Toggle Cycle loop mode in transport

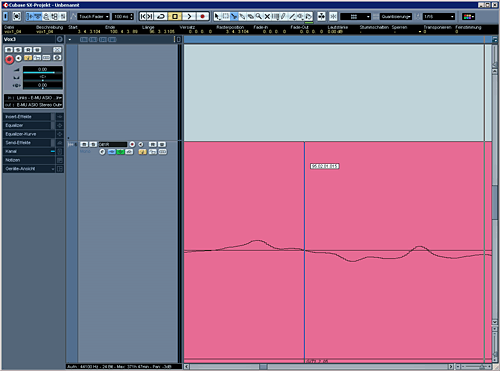click(x=161, y=16)
